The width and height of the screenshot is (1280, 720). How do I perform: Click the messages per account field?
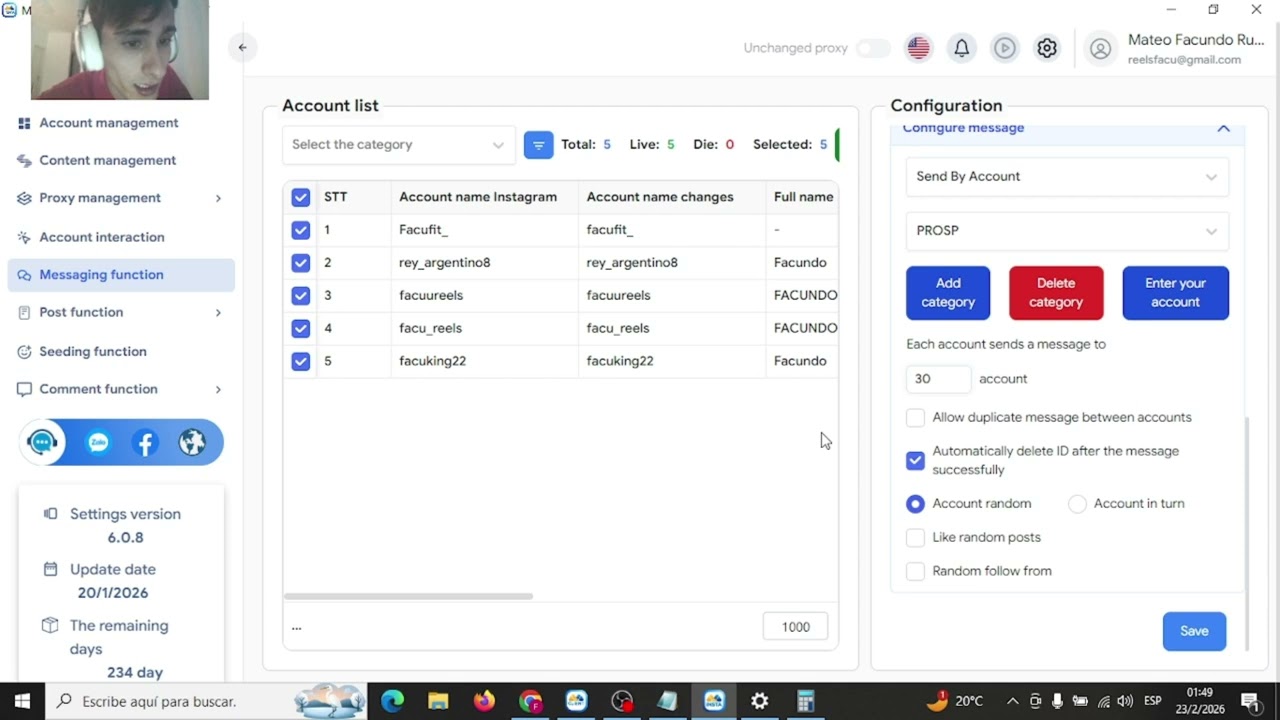[938, 379]
